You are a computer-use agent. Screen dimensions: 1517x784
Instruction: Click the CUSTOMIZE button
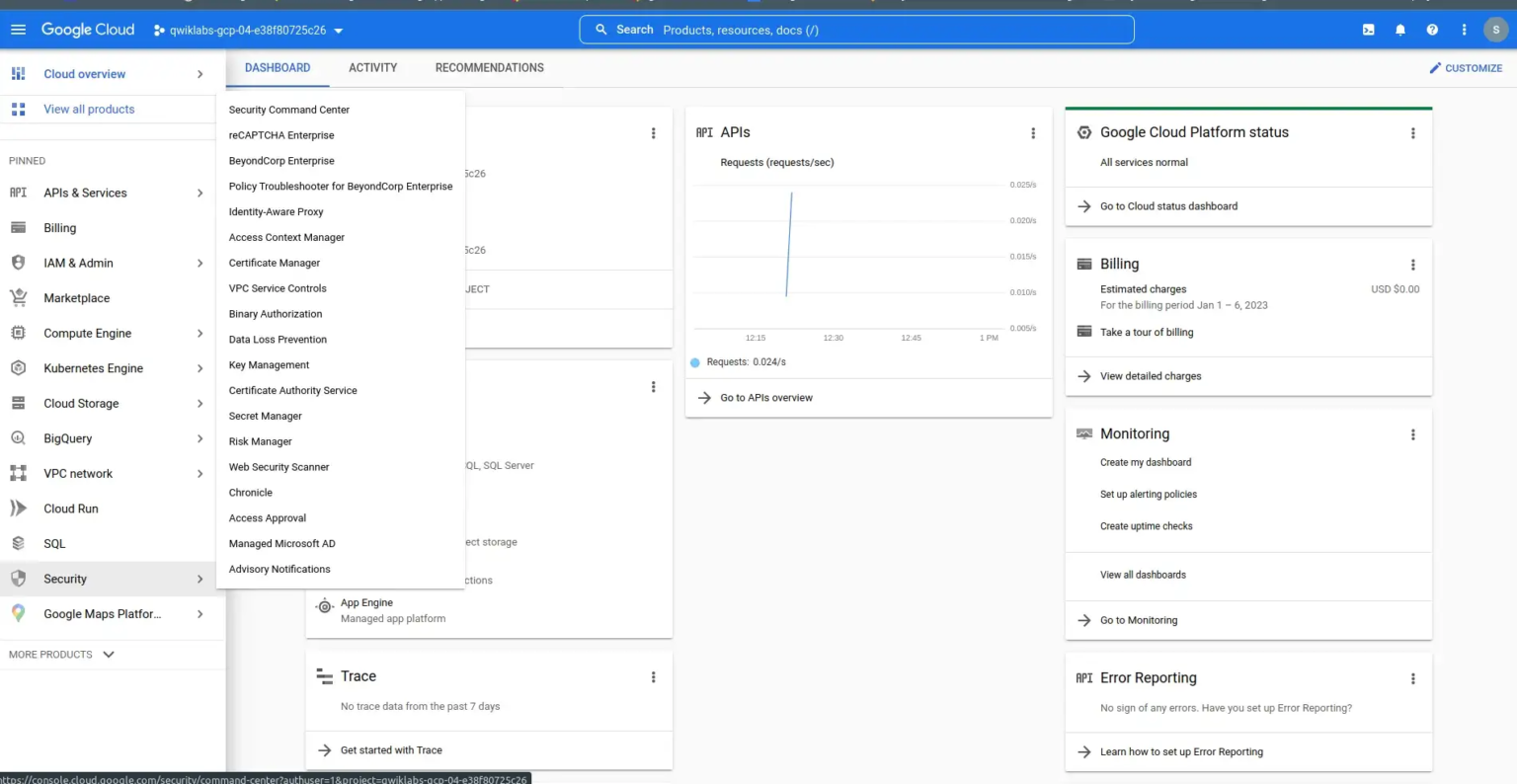click(1466, 68)
